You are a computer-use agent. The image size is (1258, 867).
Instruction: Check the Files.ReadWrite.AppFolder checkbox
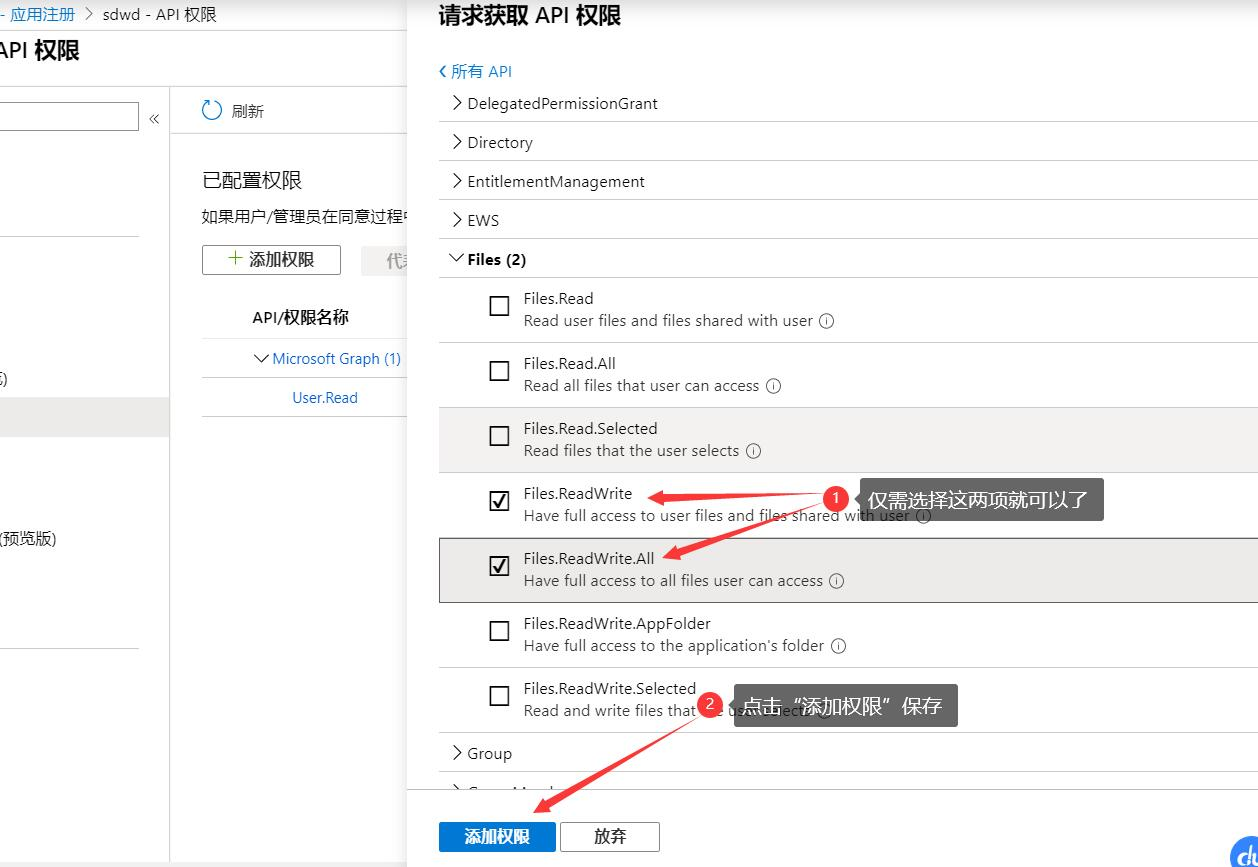point(499,631)
